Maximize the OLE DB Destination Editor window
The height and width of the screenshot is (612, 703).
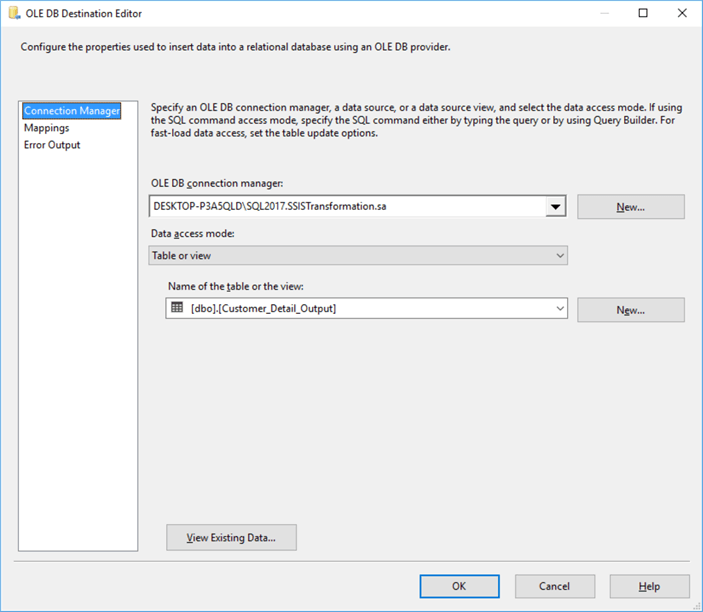pyautogui.click(x=643, y=13)
